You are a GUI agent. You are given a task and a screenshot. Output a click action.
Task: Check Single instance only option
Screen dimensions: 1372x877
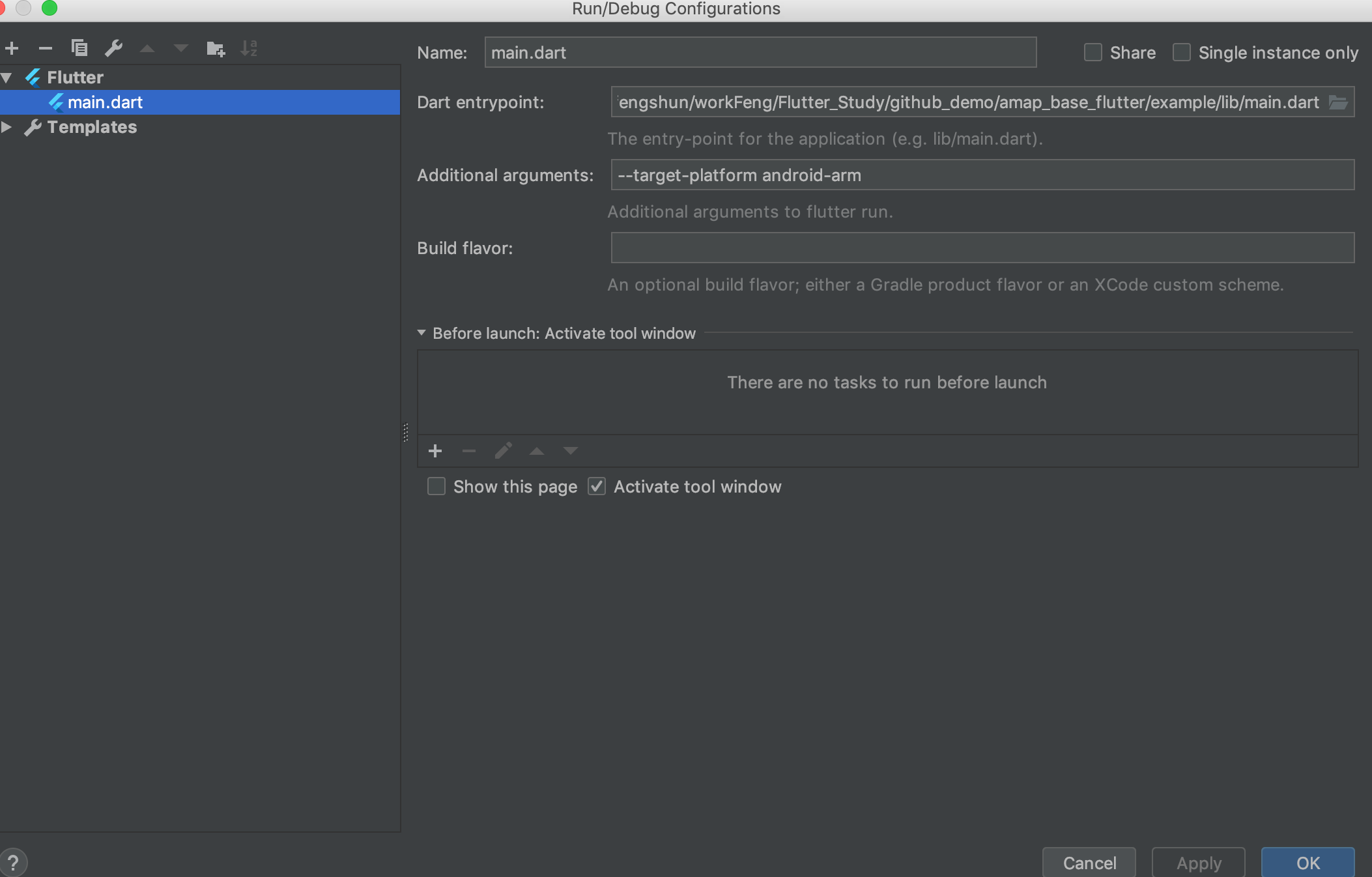pos(1182,53)
